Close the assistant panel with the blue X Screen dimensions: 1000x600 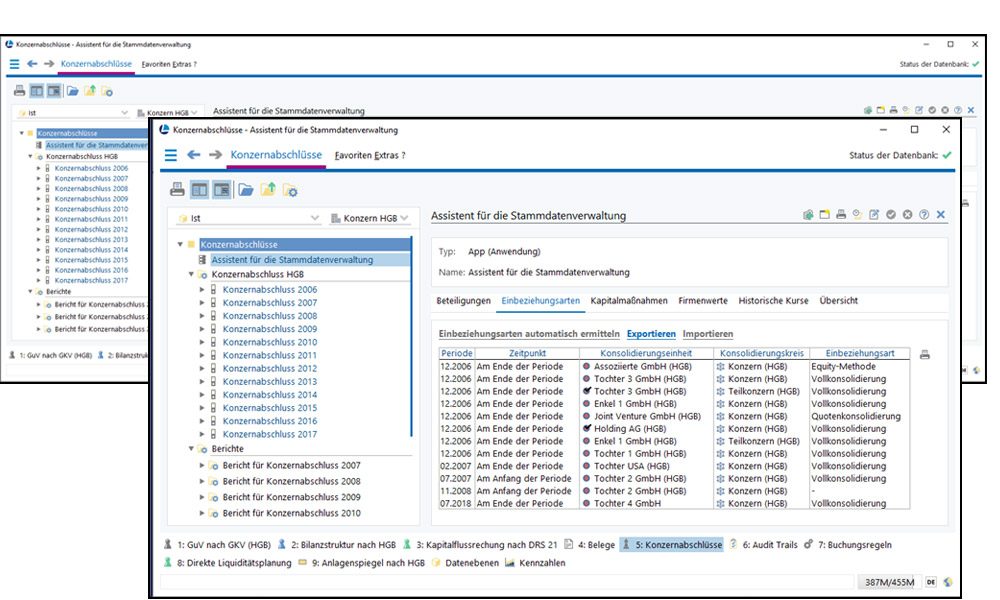tap(941, 215)
